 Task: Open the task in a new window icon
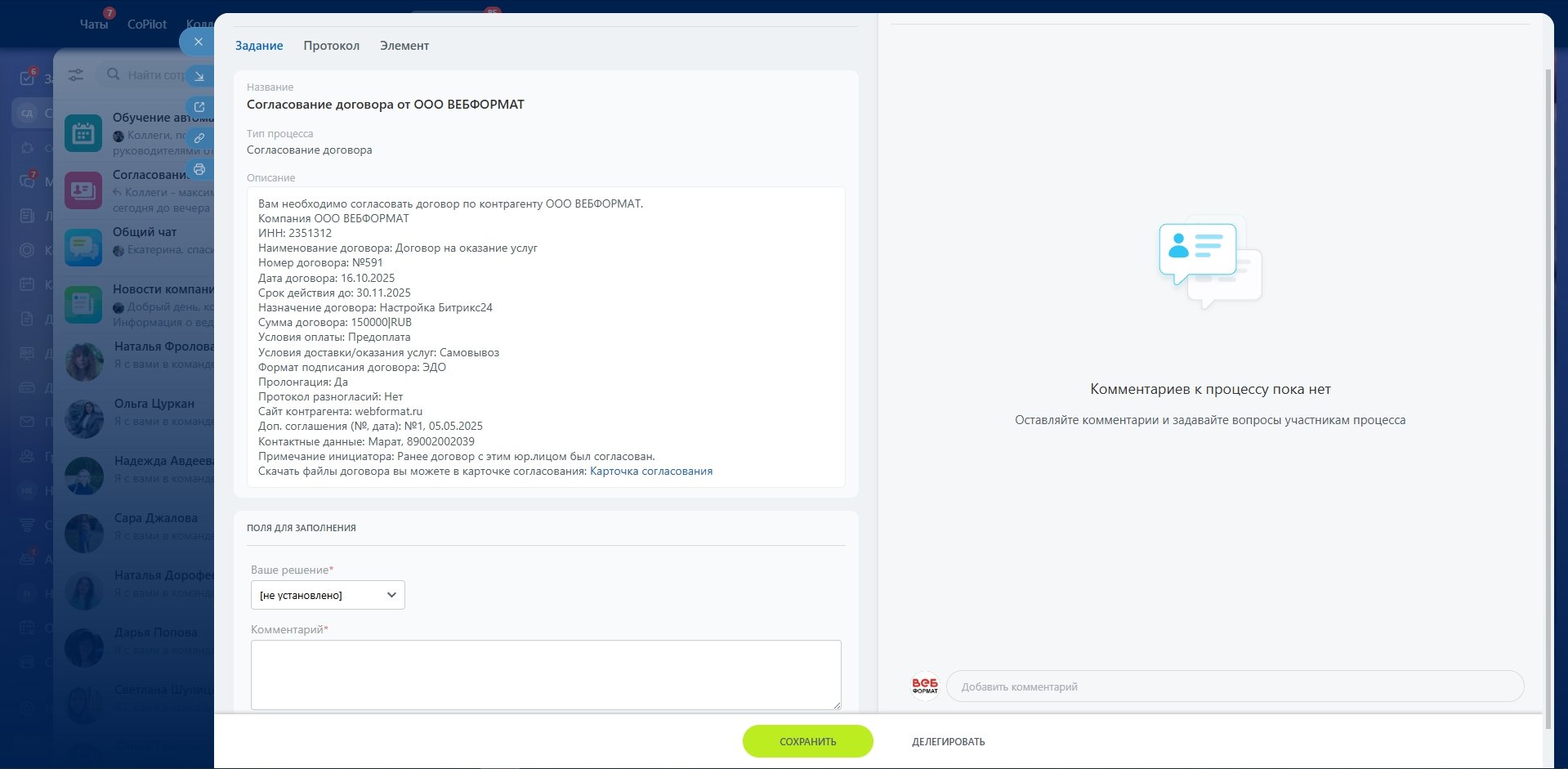click(x=199, y=107)
